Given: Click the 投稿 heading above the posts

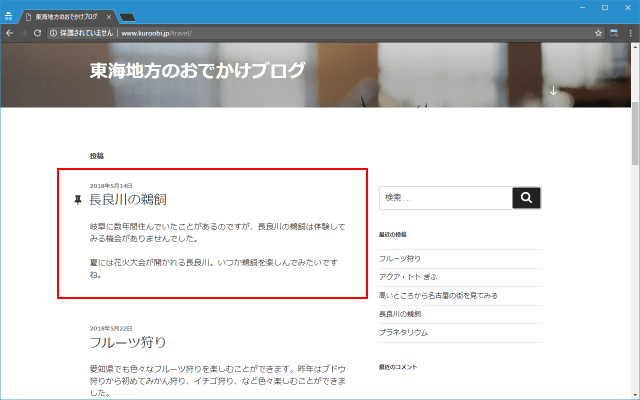Looking at the screenshot, I should (97, 156).
